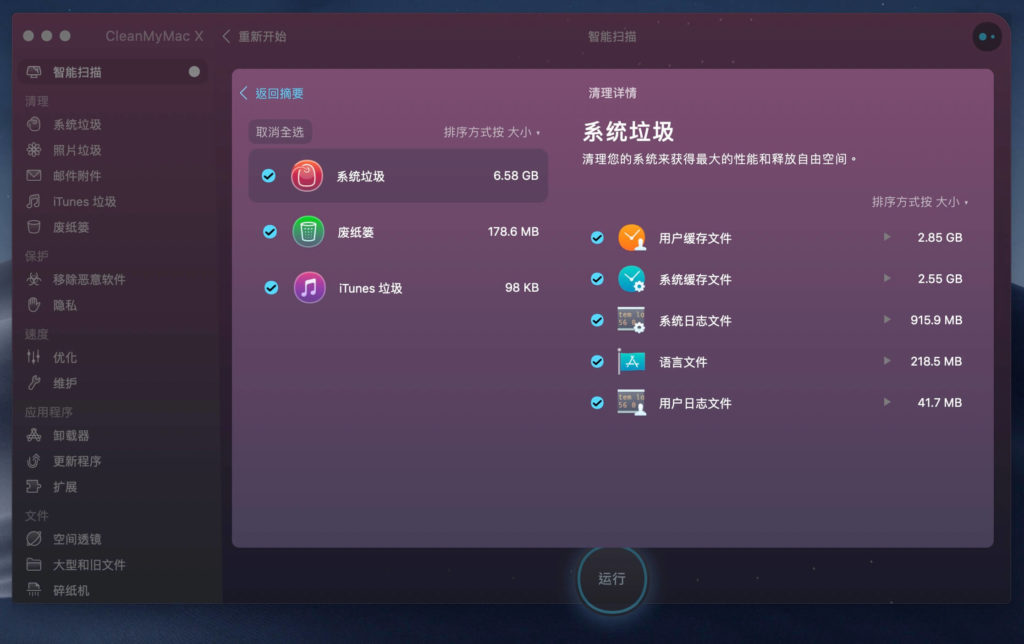Uncheck the 语言文件 checkbox
The image size is (1024, 644).
[597, 361]
